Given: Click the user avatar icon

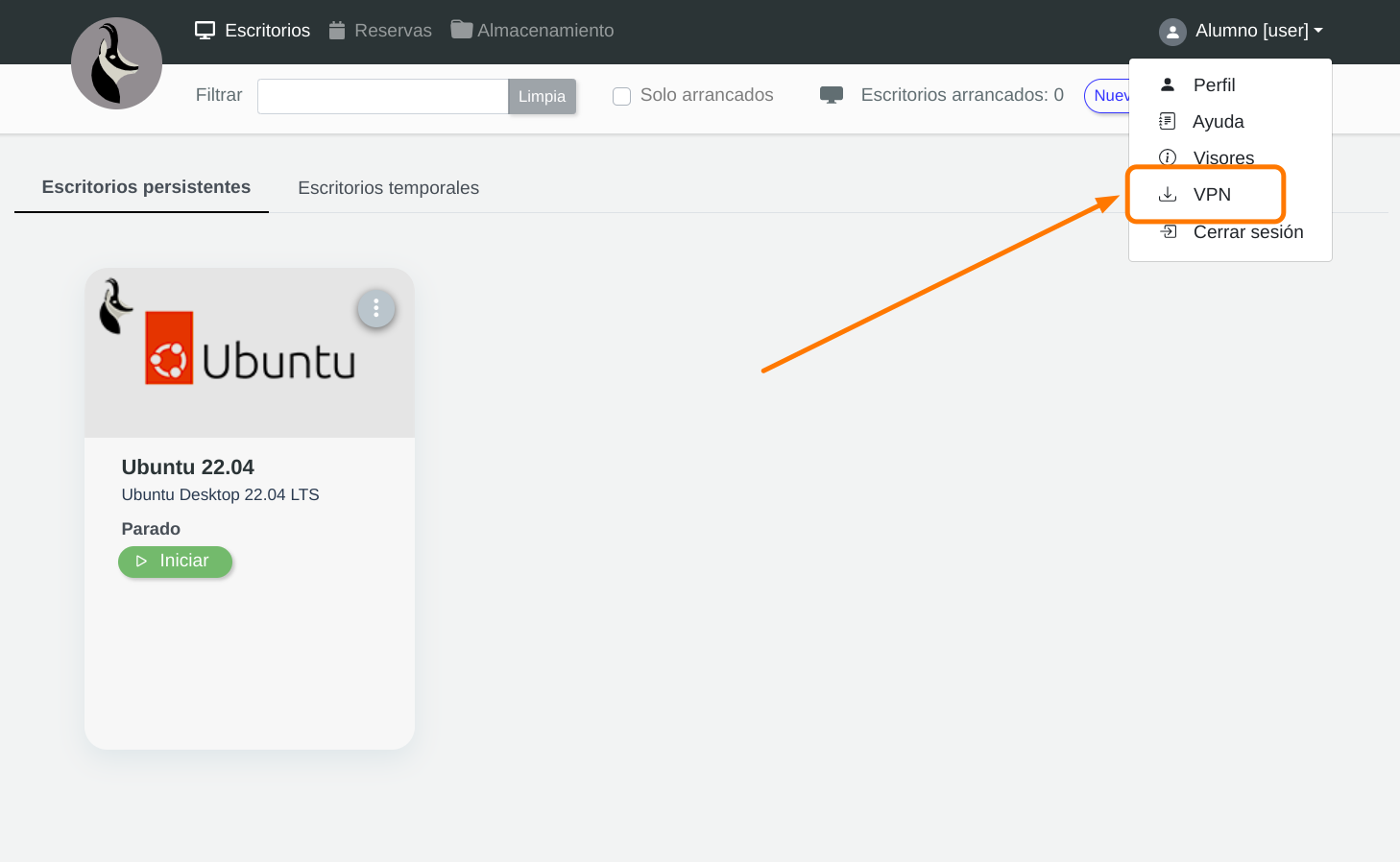Looking at the screenshot, I should pyautogui.click(x=1172, y=32).
